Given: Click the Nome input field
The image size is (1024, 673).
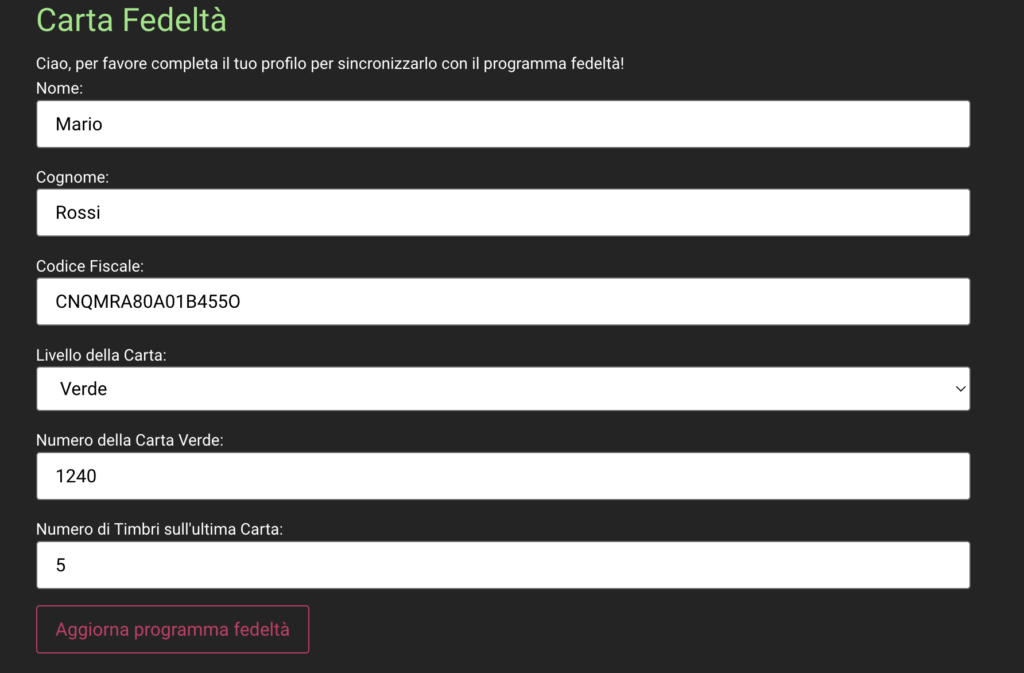Looking at the screenshot, I should pyautogui.click(x=502, y=124).
